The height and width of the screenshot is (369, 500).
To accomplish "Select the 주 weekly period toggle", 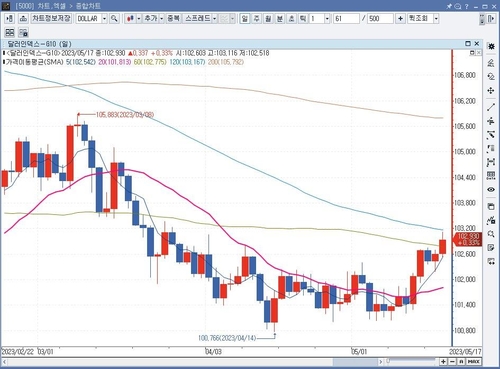I will click(256, 19).
